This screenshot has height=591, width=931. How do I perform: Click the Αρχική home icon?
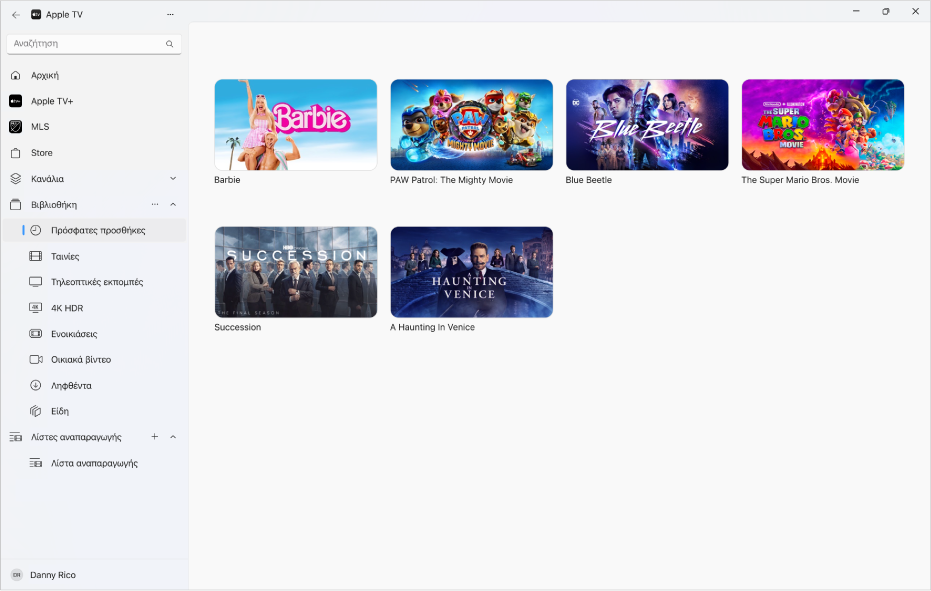click(x=16, y=75)
